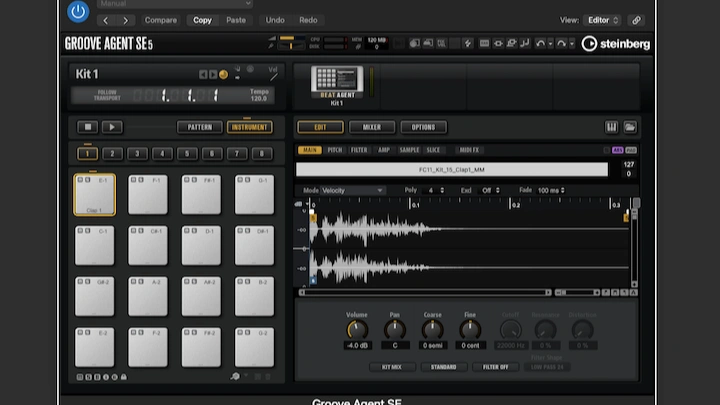
Task: Select the Filter edit tab
Action: click(359, 150)
